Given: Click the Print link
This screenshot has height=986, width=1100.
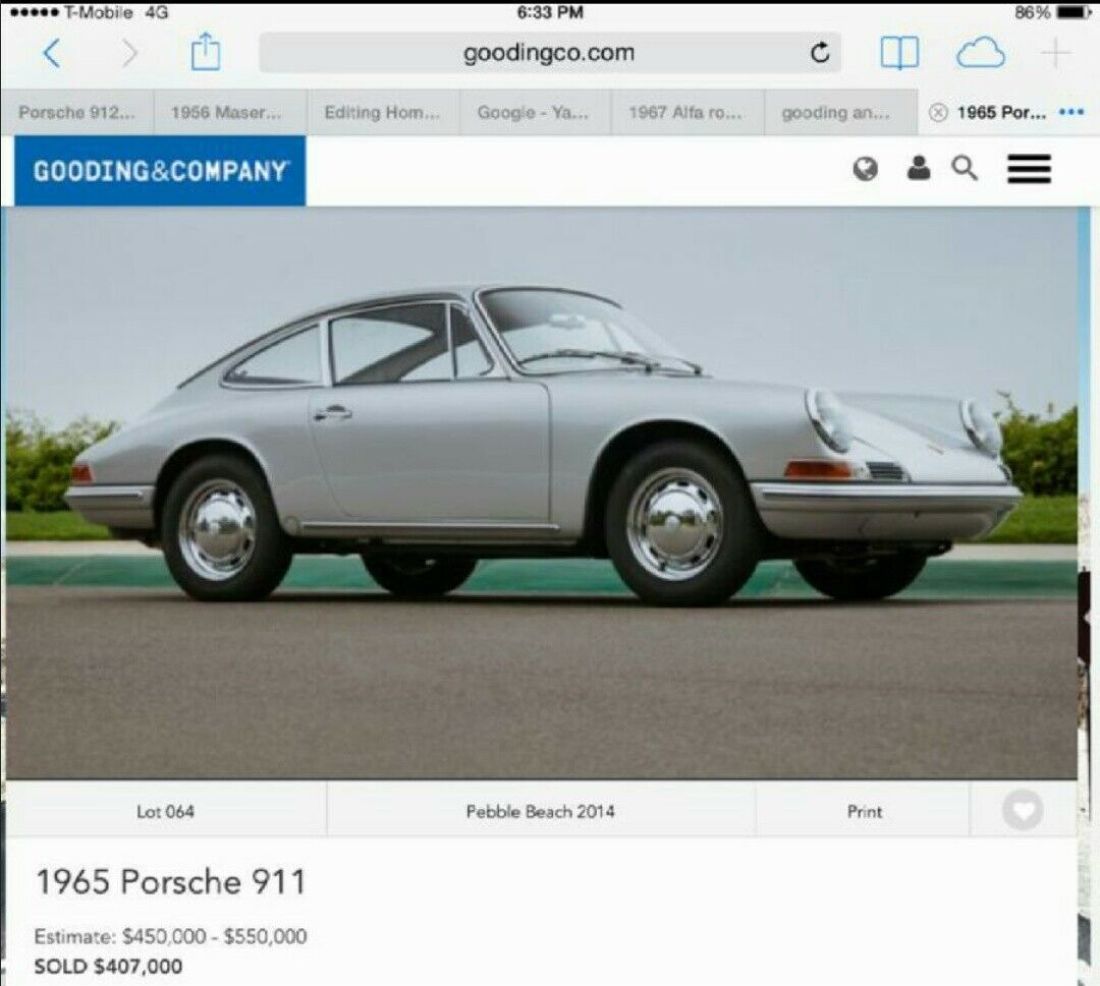Looking at the screenshot, I should click(864, 811).
